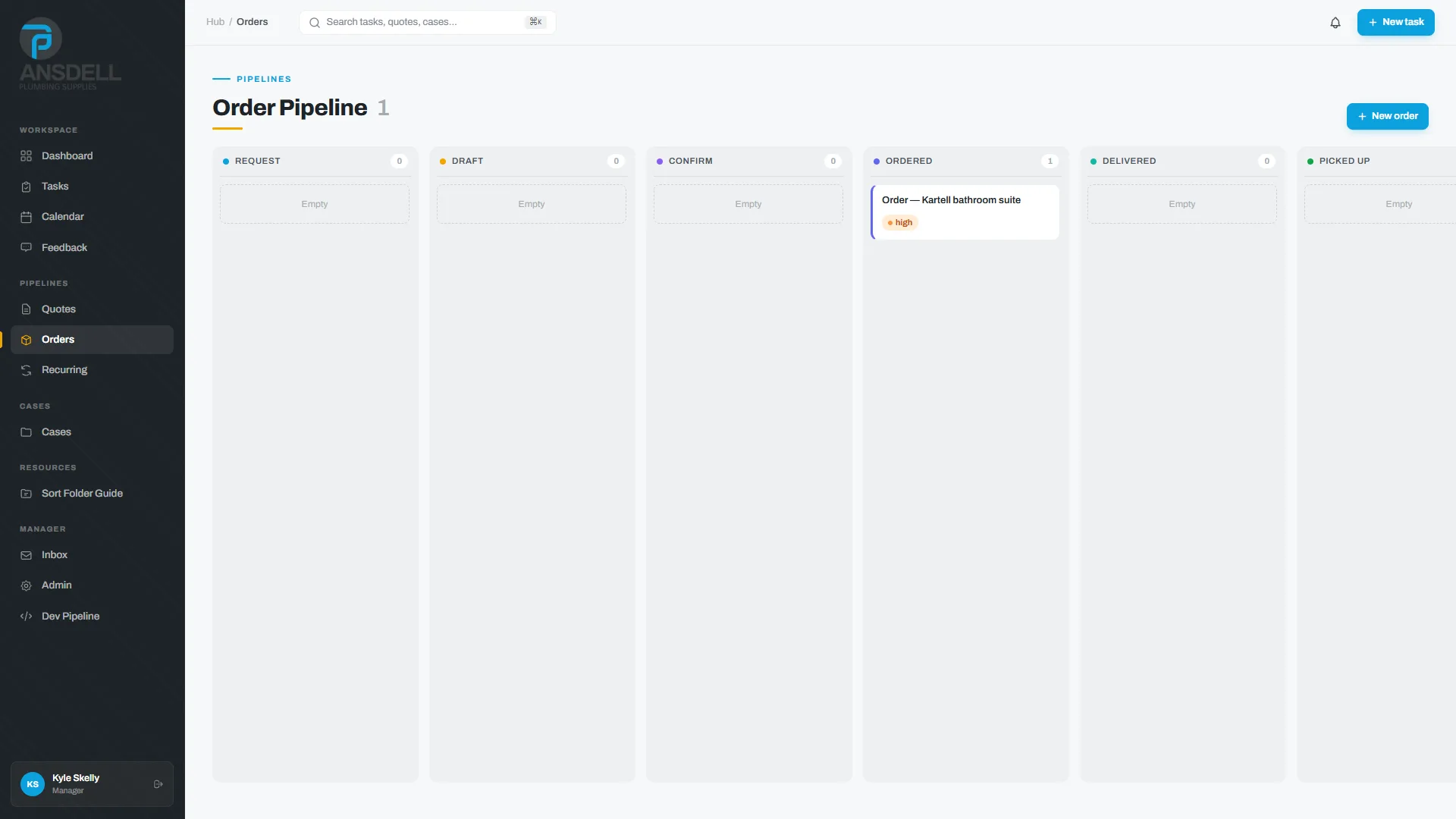Click the DRAFT column header
Image resolution: width=1456 pixels, height=819 pixels.
(467, 161)
